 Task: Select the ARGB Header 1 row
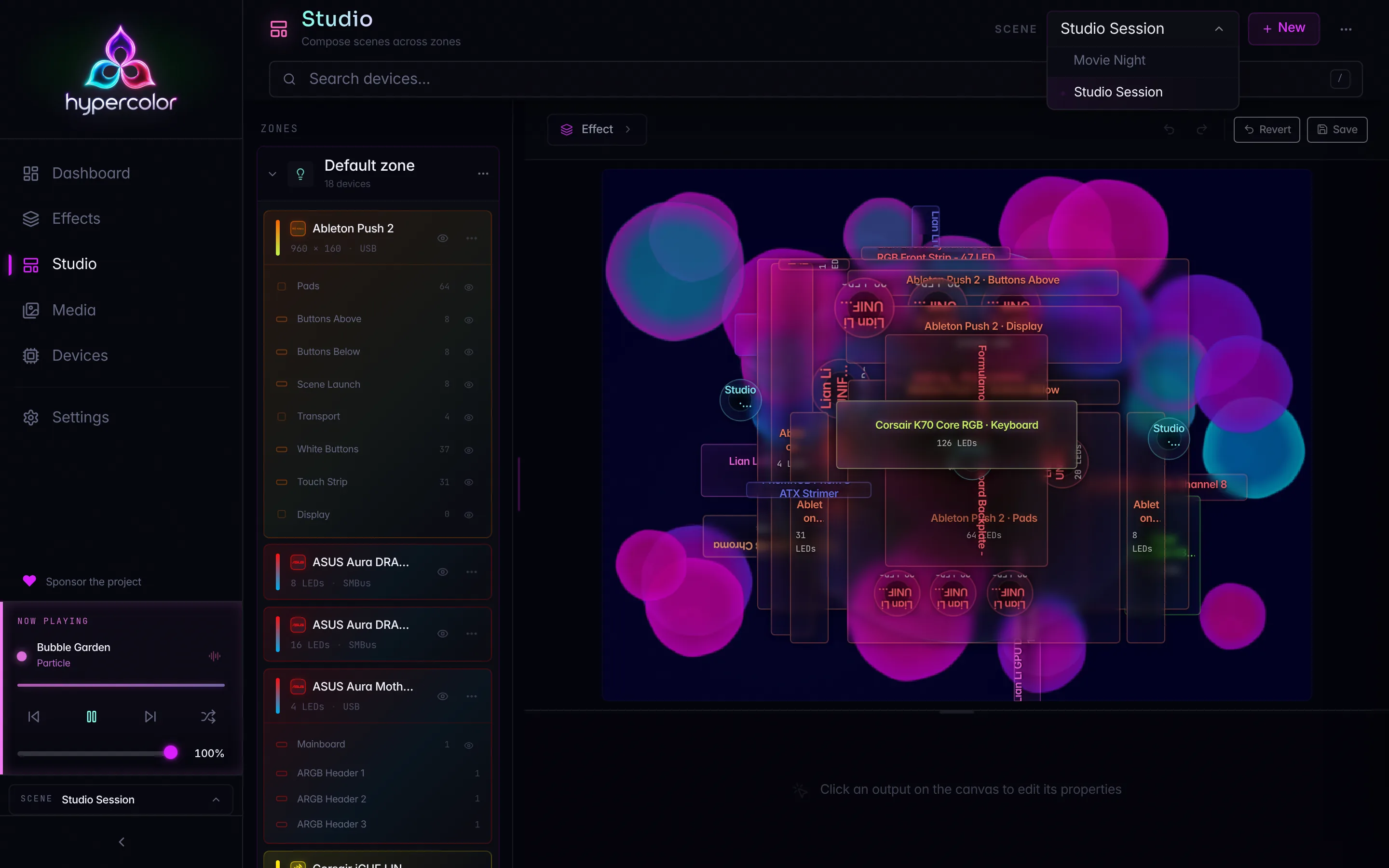pyautogui.click(x=378, y=773)
